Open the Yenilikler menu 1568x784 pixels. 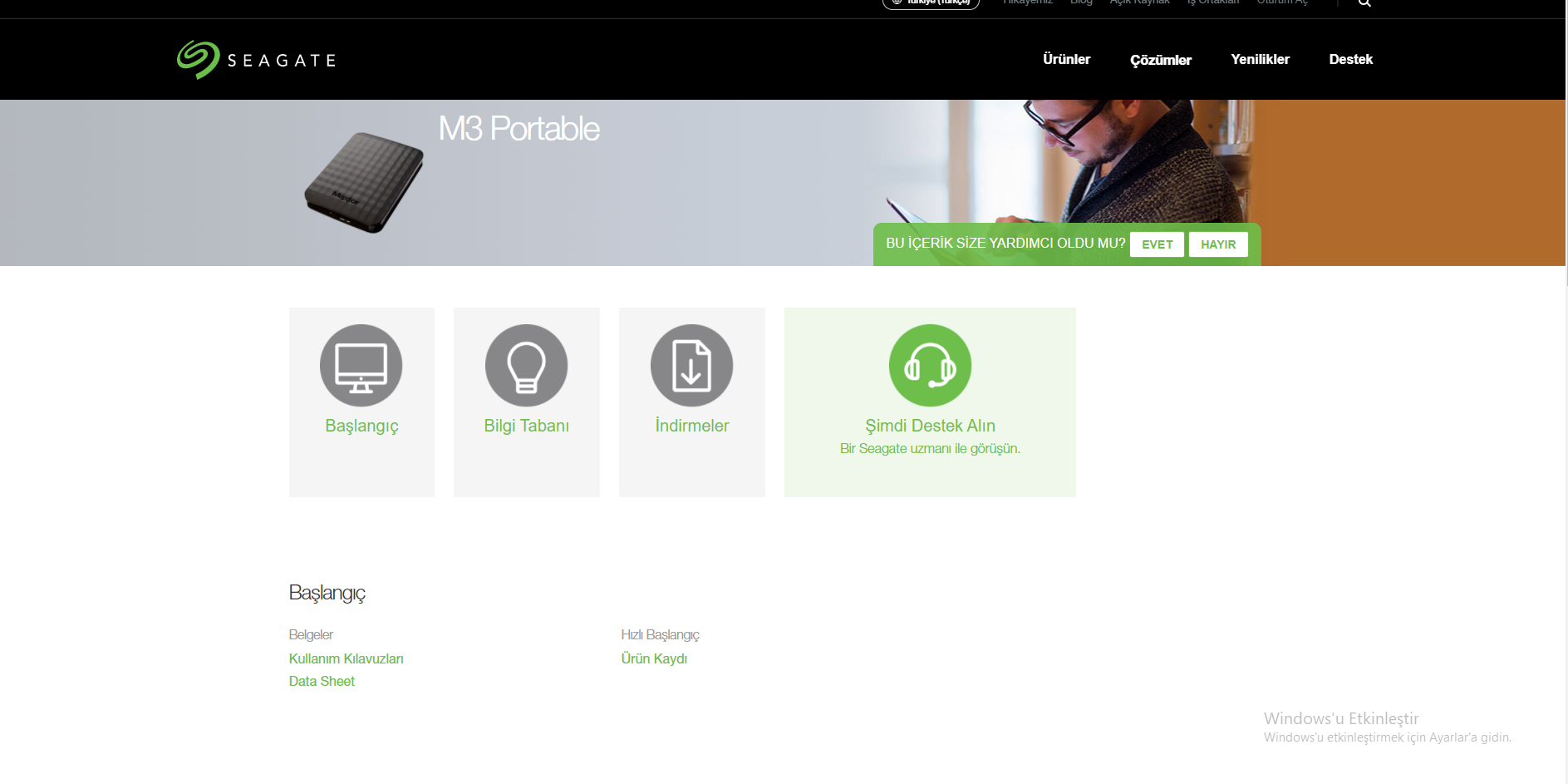tap(1261, 59)
